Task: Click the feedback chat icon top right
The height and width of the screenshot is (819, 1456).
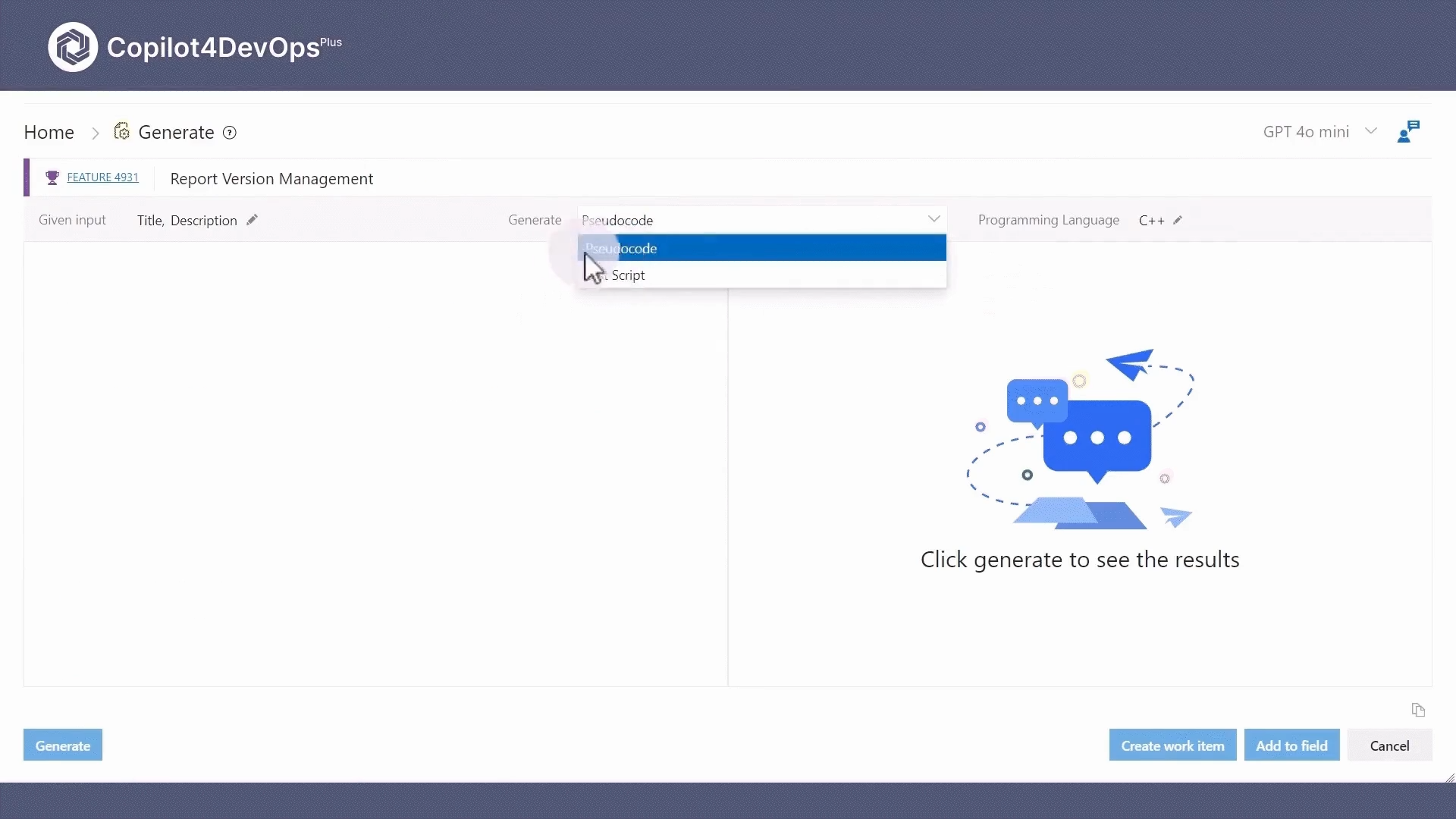Action: 1408,131
